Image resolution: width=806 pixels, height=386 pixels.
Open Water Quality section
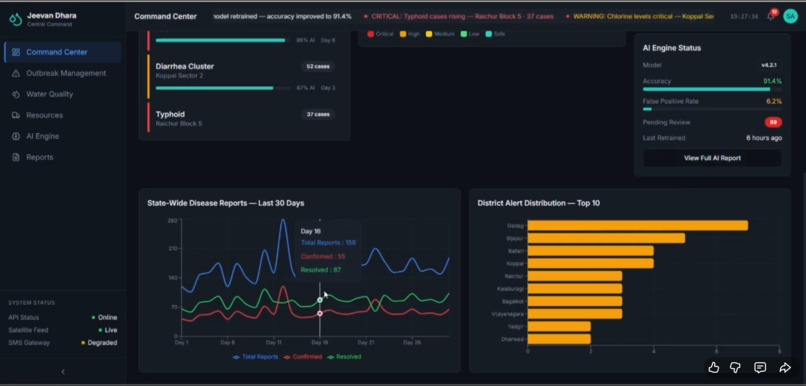click(x=63, y=94)
